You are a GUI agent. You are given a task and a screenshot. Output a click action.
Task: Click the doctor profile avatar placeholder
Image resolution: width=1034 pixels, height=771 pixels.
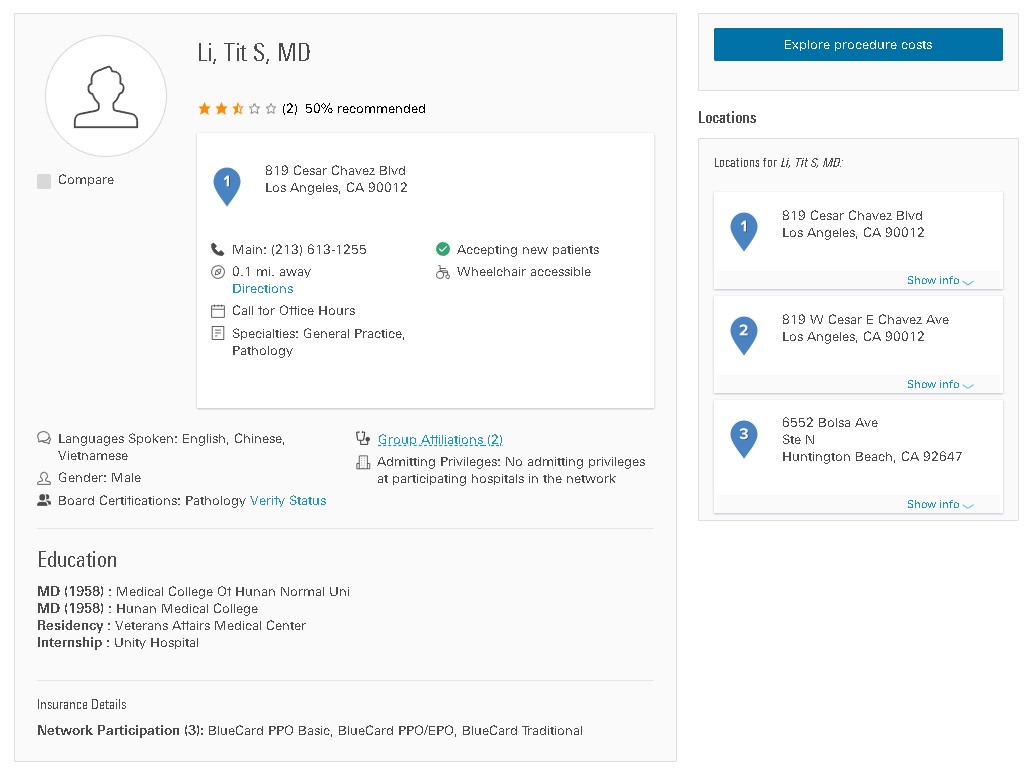click(106, 96)
